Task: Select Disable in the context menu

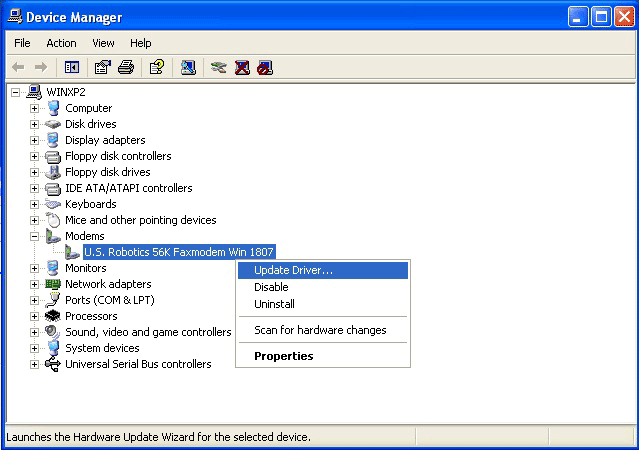Action: tap(271, 287)
